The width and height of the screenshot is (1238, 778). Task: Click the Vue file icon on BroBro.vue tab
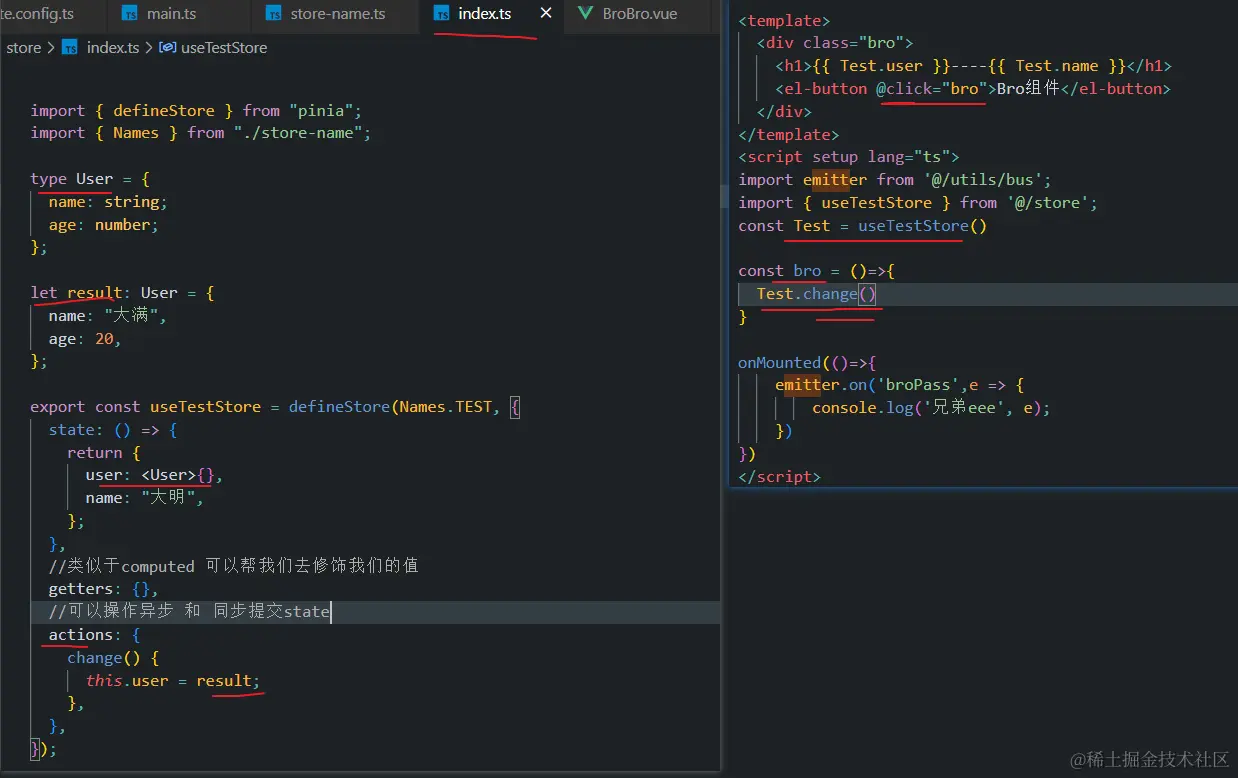(x=584, y=14)
